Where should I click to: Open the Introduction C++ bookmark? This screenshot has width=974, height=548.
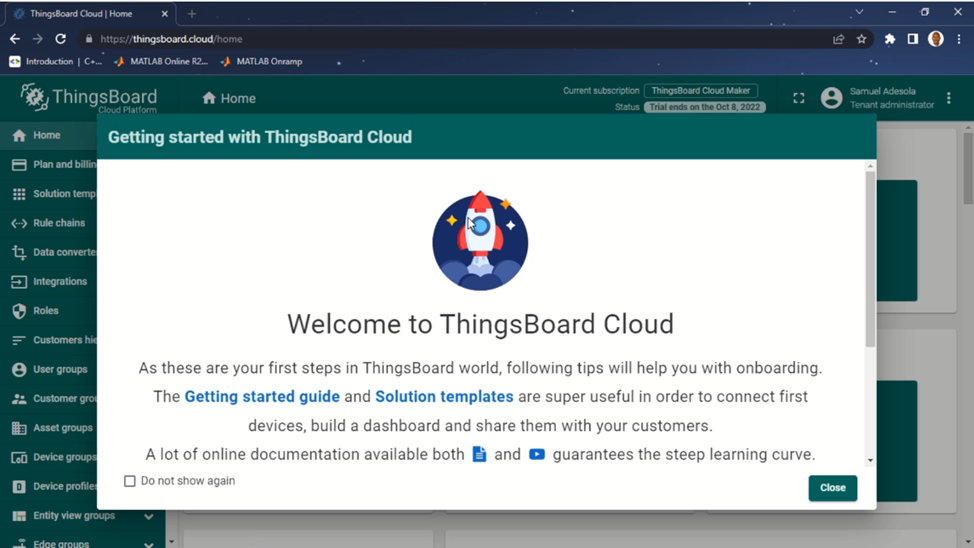[x=56, y=62]
